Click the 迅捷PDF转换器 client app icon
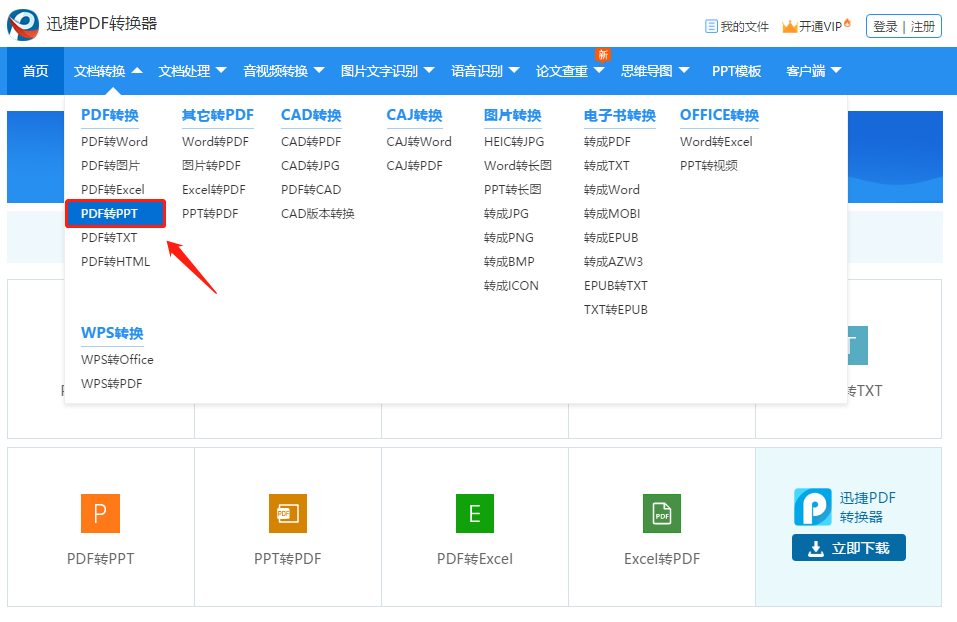This screenshot has width=957, height=622. coord(813,507)
